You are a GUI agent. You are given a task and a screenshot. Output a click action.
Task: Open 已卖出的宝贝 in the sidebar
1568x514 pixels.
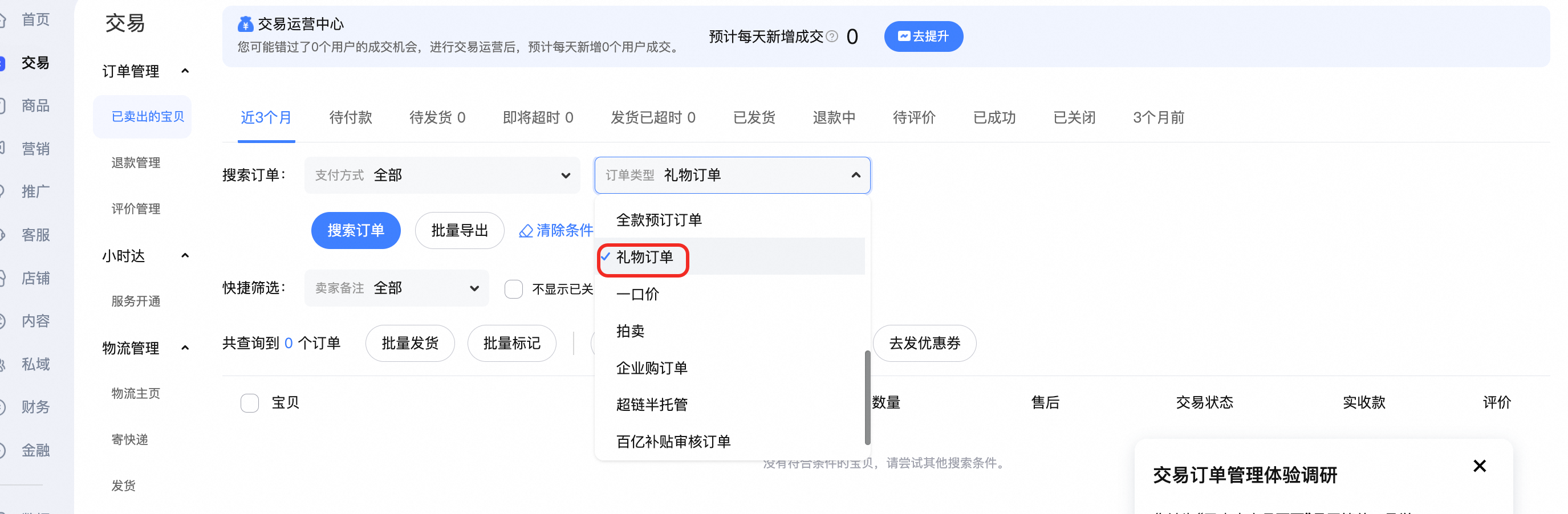click(x=143, y=117)
